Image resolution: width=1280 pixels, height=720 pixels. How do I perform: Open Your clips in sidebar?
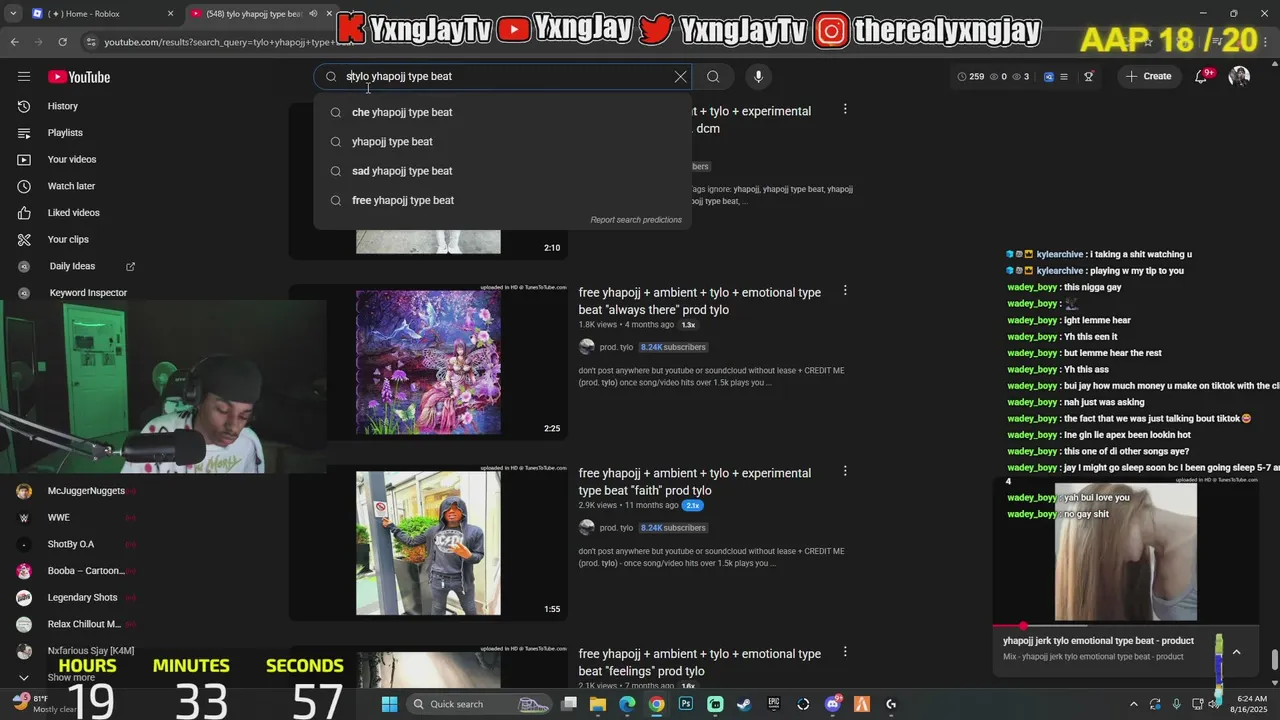coord(68,239)
